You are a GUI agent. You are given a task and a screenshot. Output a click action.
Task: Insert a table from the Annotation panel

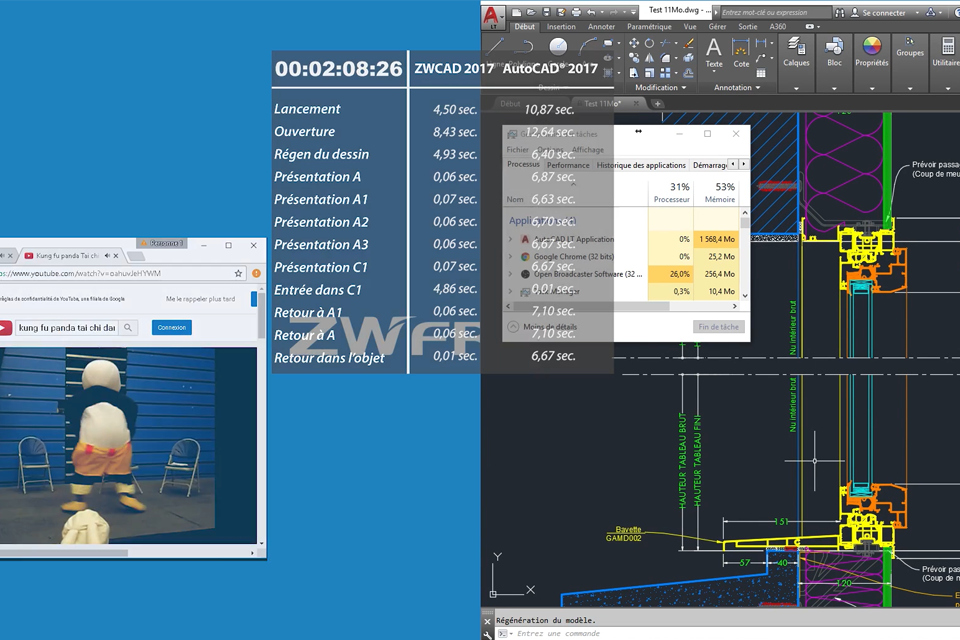[x=760, y=73]
